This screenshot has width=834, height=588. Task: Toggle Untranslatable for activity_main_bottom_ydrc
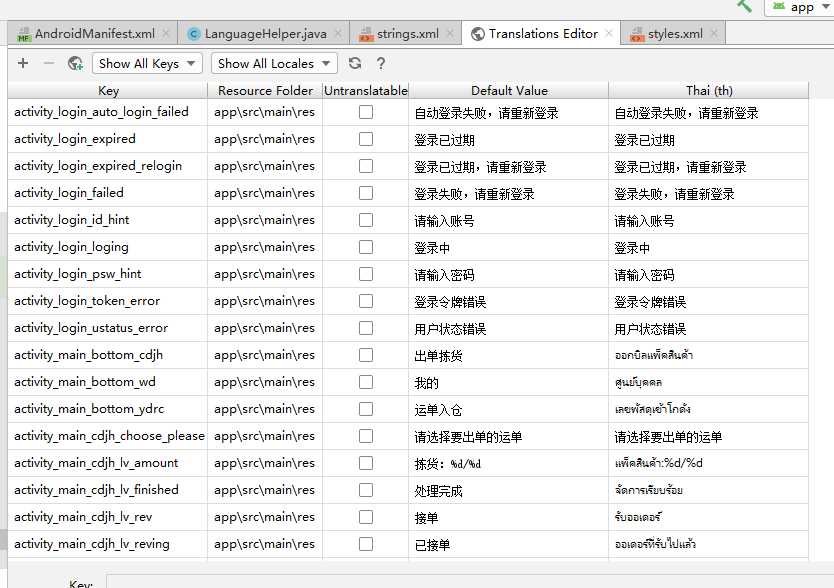[x=366, y=409]
